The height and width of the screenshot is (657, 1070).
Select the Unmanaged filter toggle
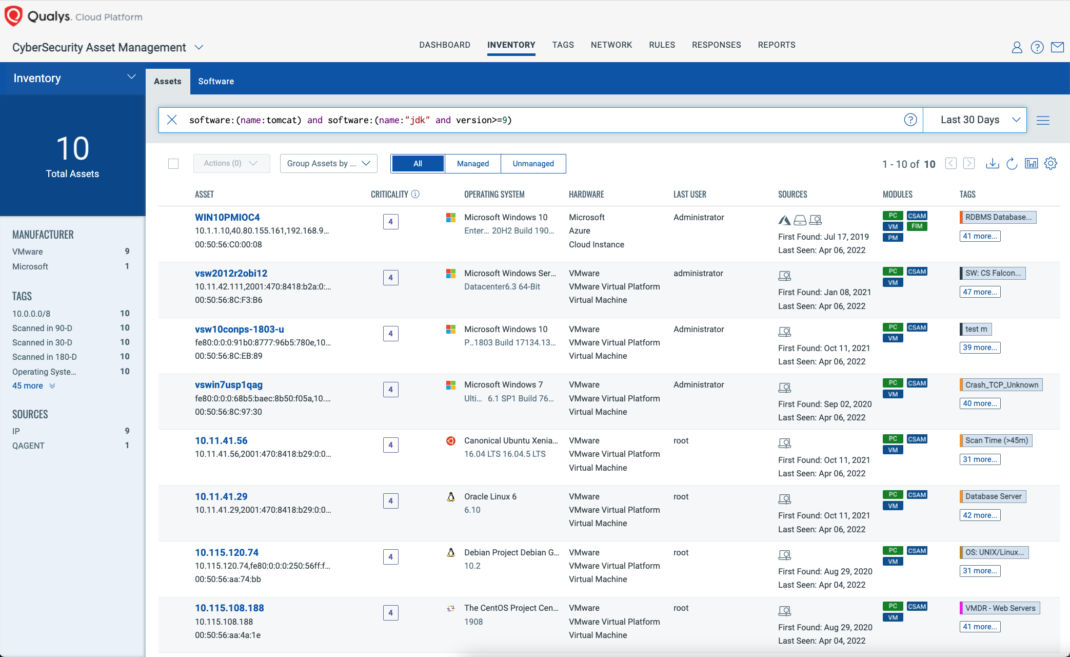[x=533, y=164]
